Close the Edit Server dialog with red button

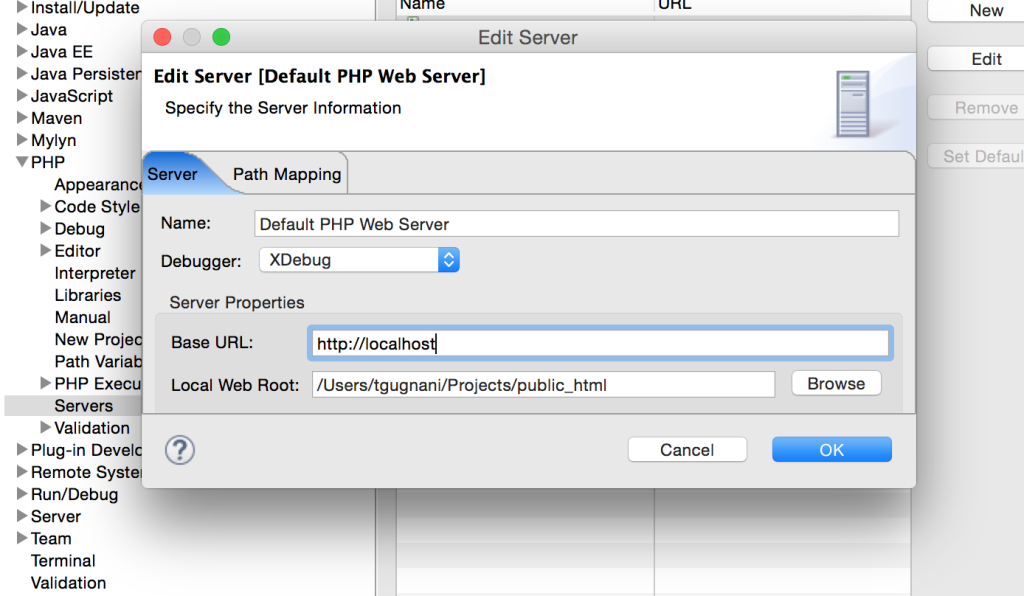pyautogui.click(x=162, y=38)
